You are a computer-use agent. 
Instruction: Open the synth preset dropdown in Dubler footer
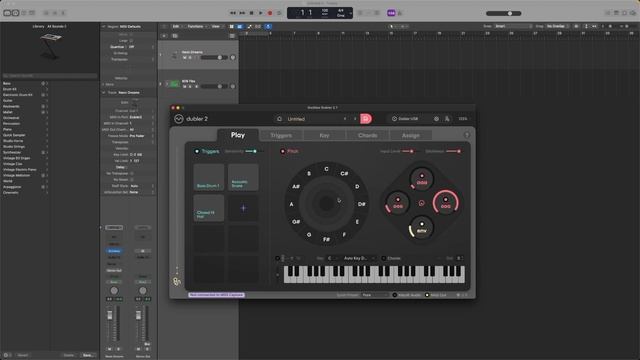[x=375, y=295]
